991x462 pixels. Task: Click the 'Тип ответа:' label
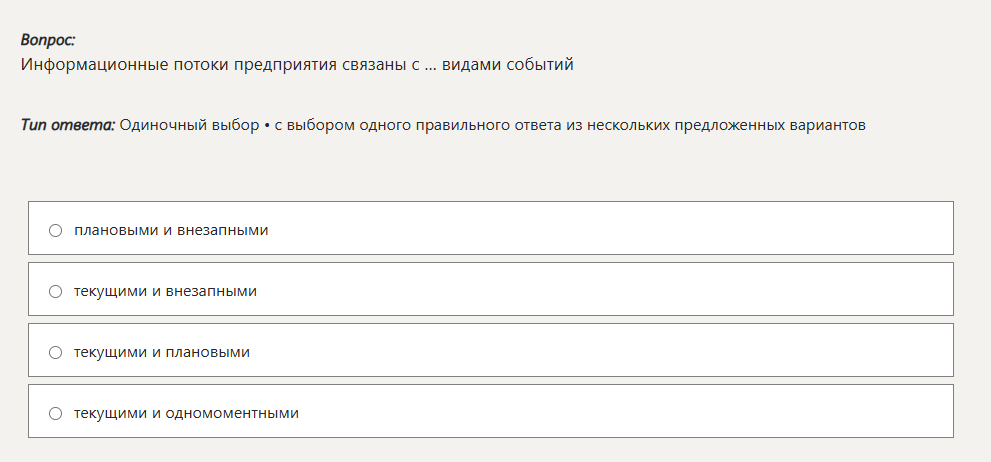click(67, 126)
